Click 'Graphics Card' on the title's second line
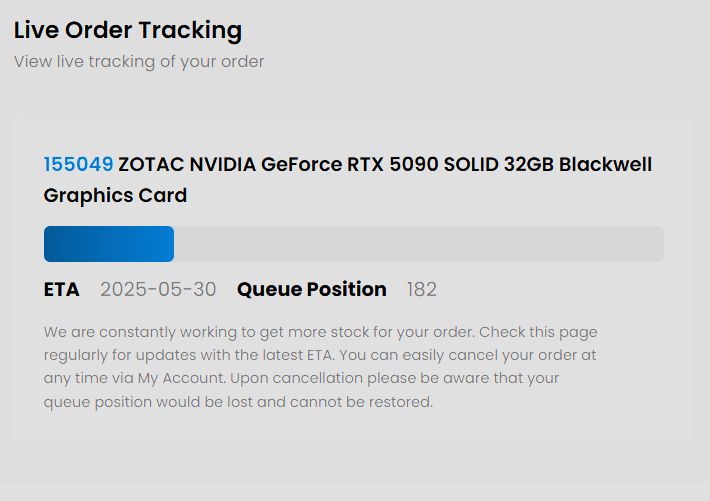This screenshot has height=501, width=710. (115, 195)
